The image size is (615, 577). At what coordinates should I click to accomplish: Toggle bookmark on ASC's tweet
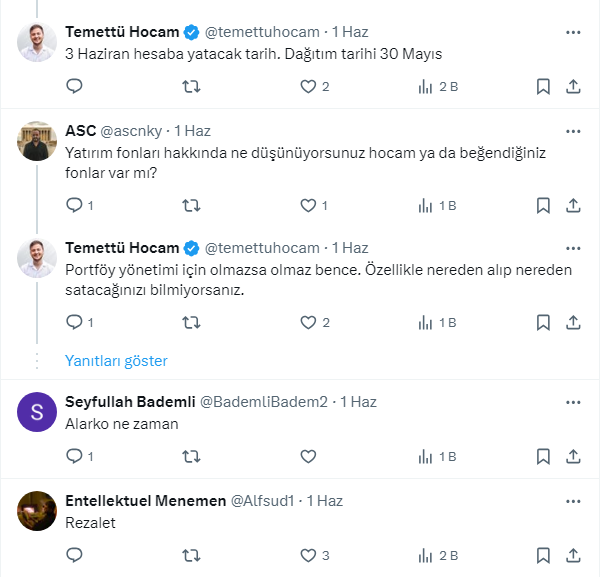[x=543, y=206]
